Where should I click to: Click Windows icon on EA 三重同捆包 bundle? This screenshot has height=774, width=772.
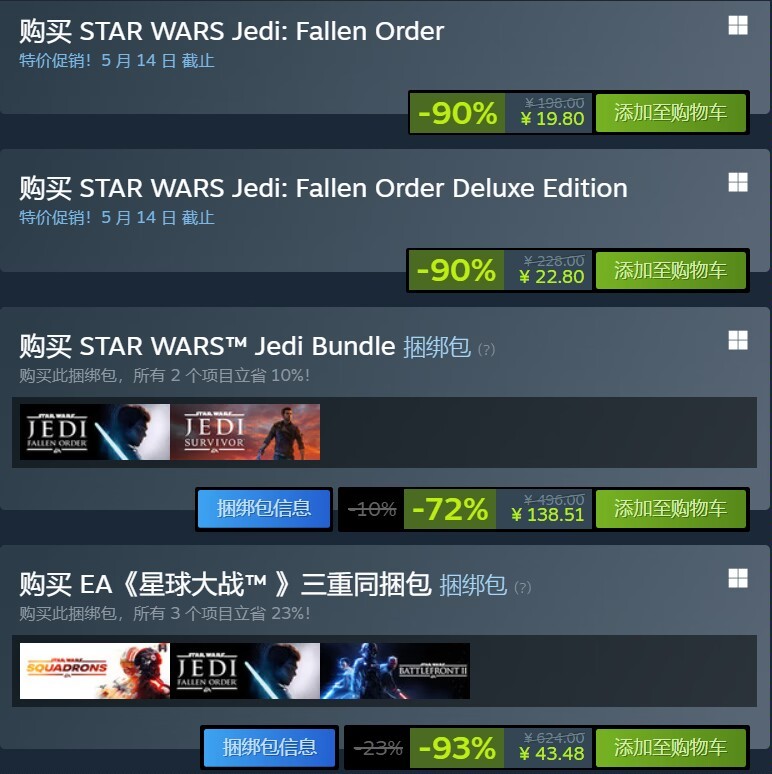[x=738, y=579]
